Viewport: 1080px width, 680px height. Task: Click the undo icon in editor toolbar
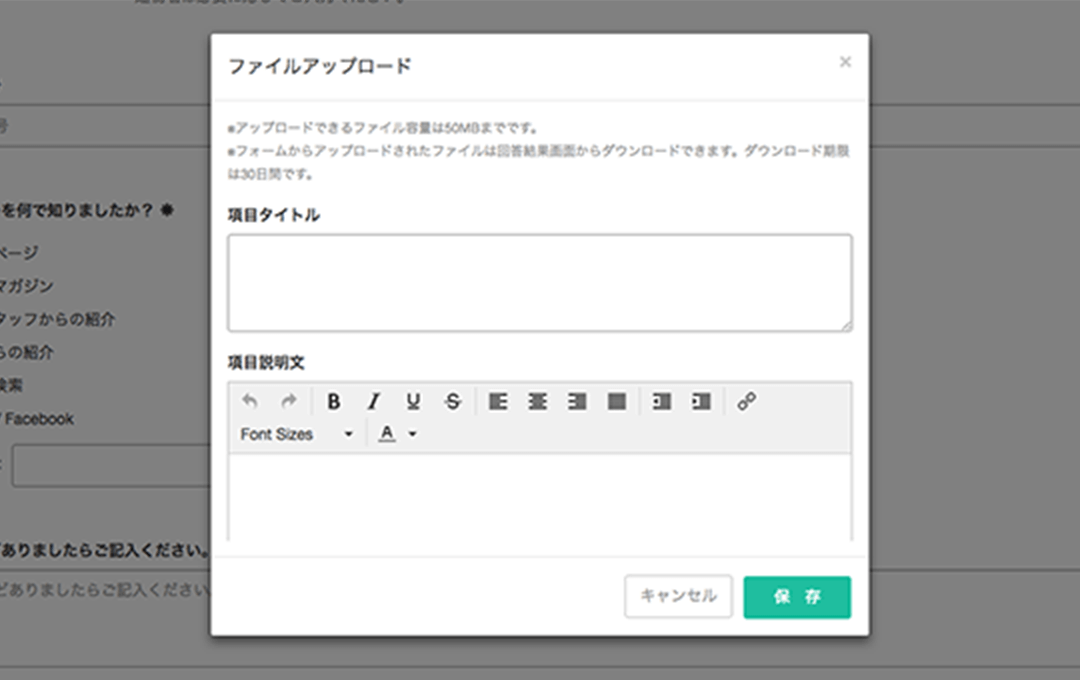pos(249,401)
